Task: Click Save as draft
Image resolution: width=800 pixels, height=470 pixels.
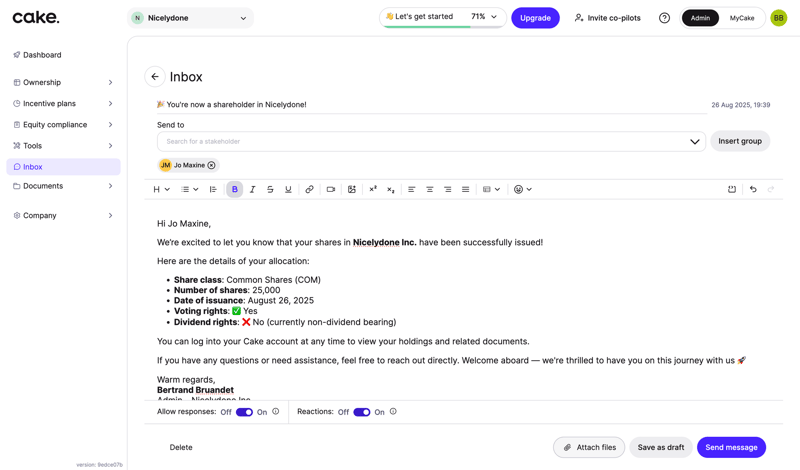Action: (x=660, y=447)
